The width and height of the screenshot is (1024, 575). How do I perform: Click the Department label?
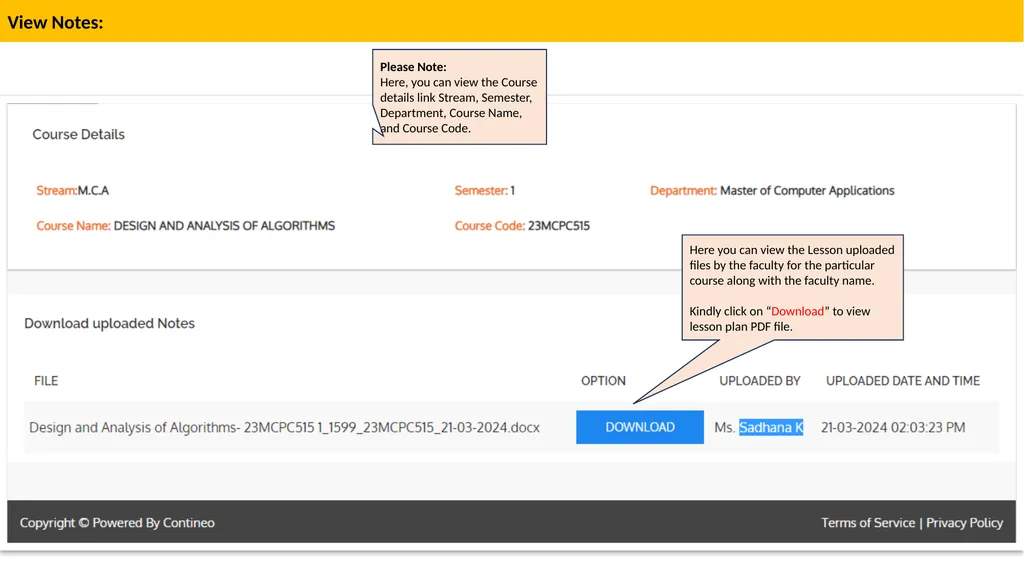click(x=683, y=191)
